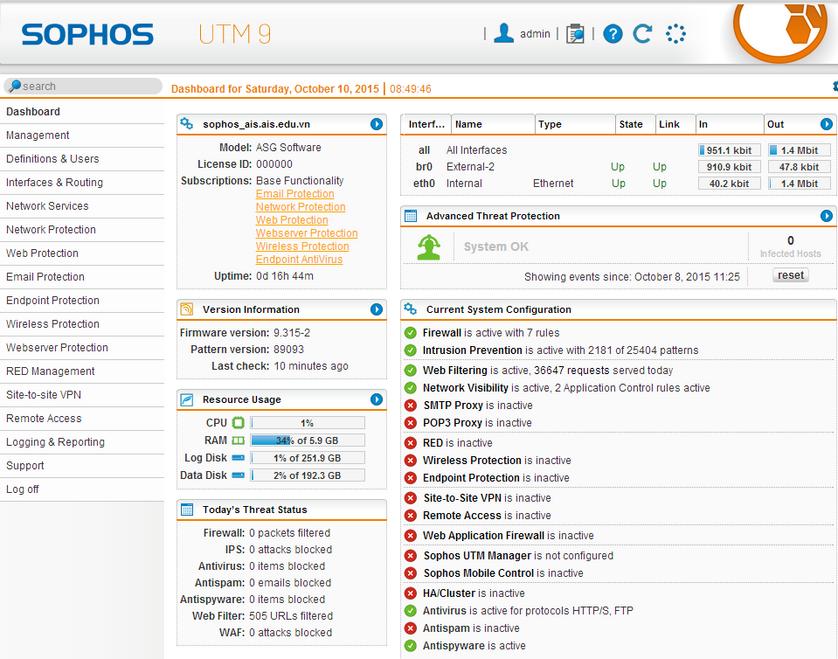Click the Sophos UTM 9 logo
The width and height of the screenshot is (838, 659).
(146, 34)
